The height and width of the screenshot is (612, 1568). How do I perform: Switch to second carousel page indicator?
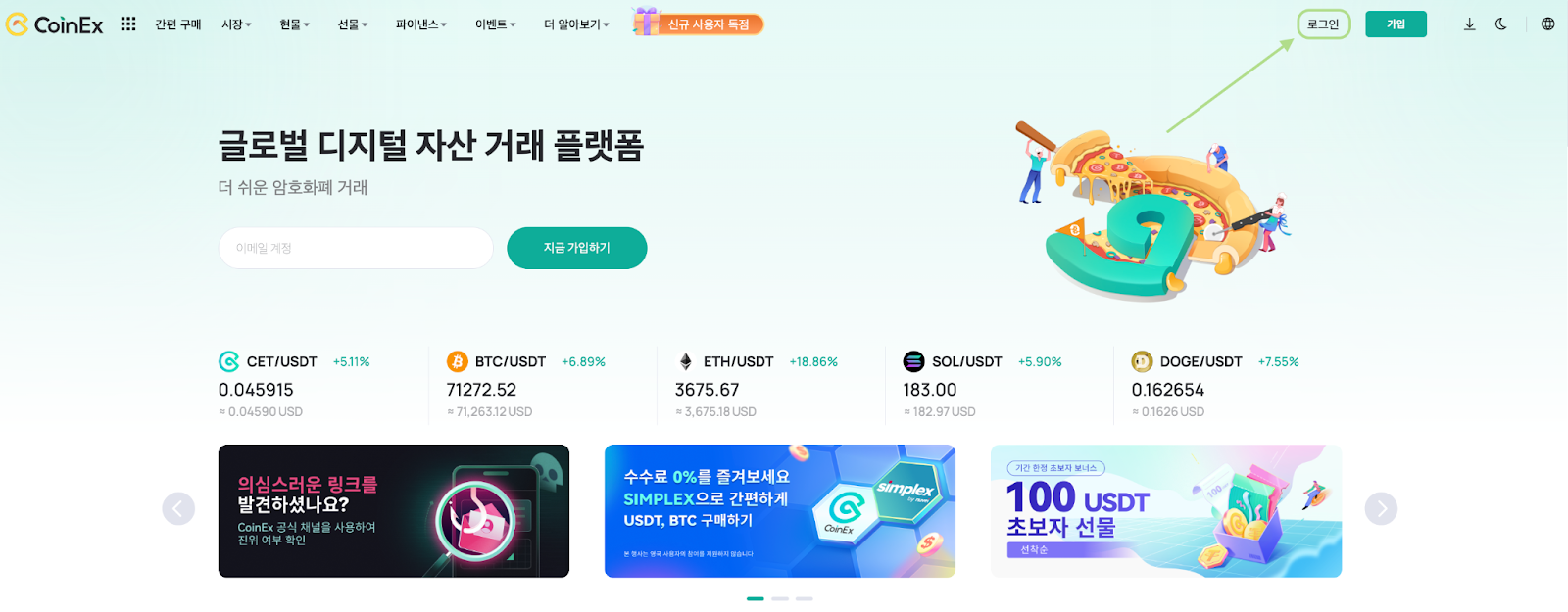(x=780, y=598)
